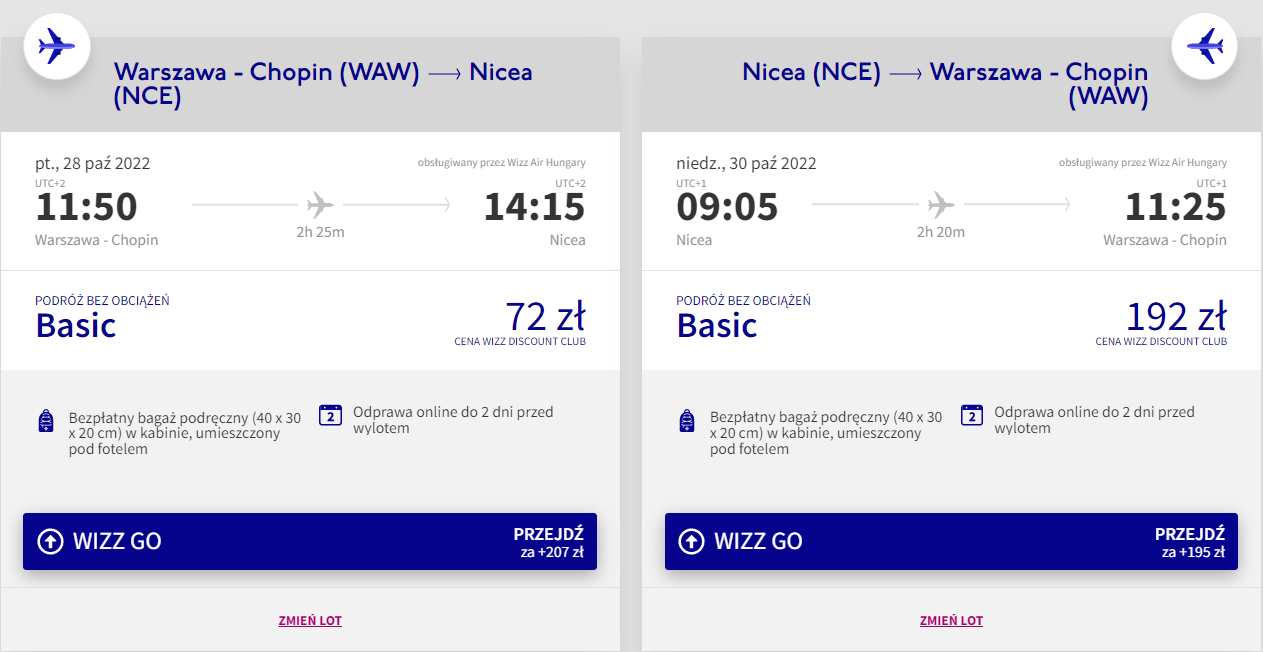Select the 72 zł Basic fare price
This screenshot has width=1263, height=652.
pyautogui.click(x=544, y=317)
